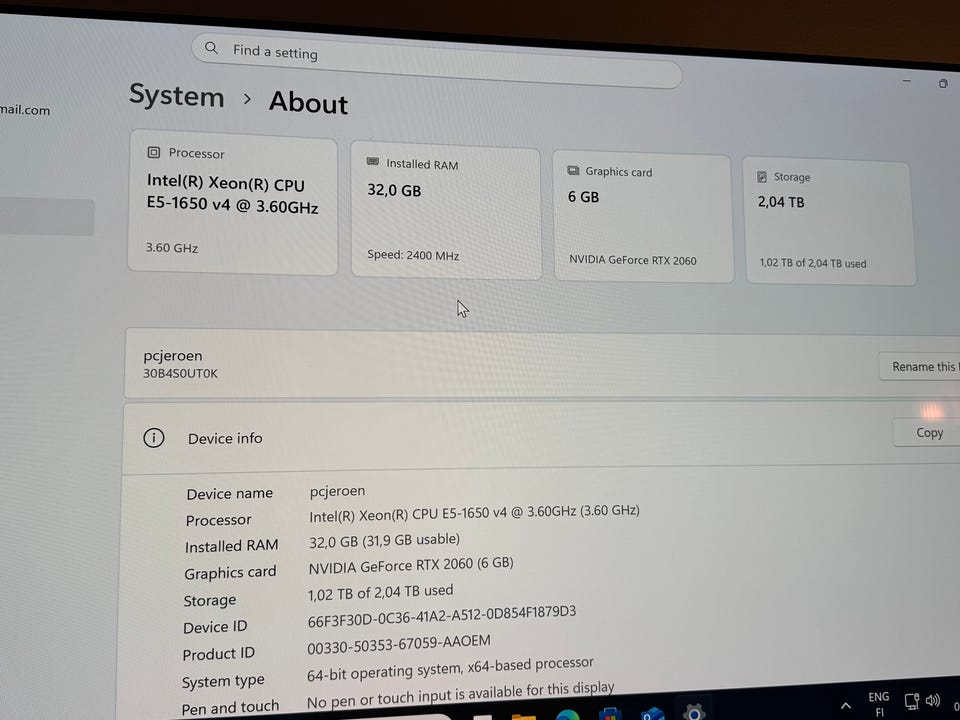This screenshot has height=720, width=960.
Task: Show hidden tray icons with the chevron
Action: (x=846, y=706)
